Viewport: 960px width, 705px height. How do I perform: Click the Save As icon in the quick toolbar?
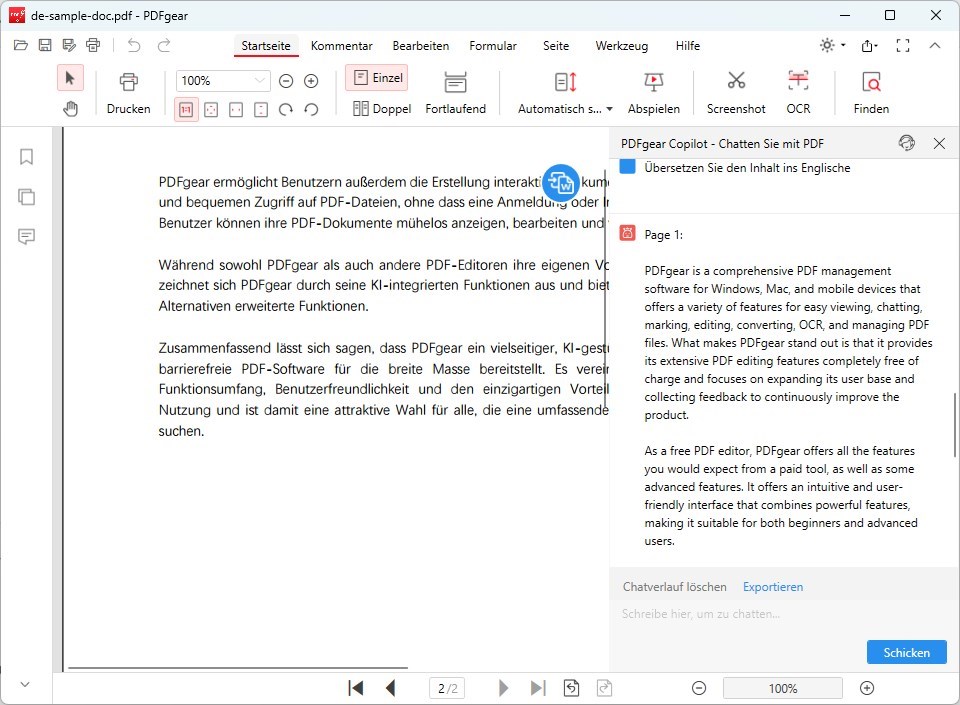tap(69, 45)
